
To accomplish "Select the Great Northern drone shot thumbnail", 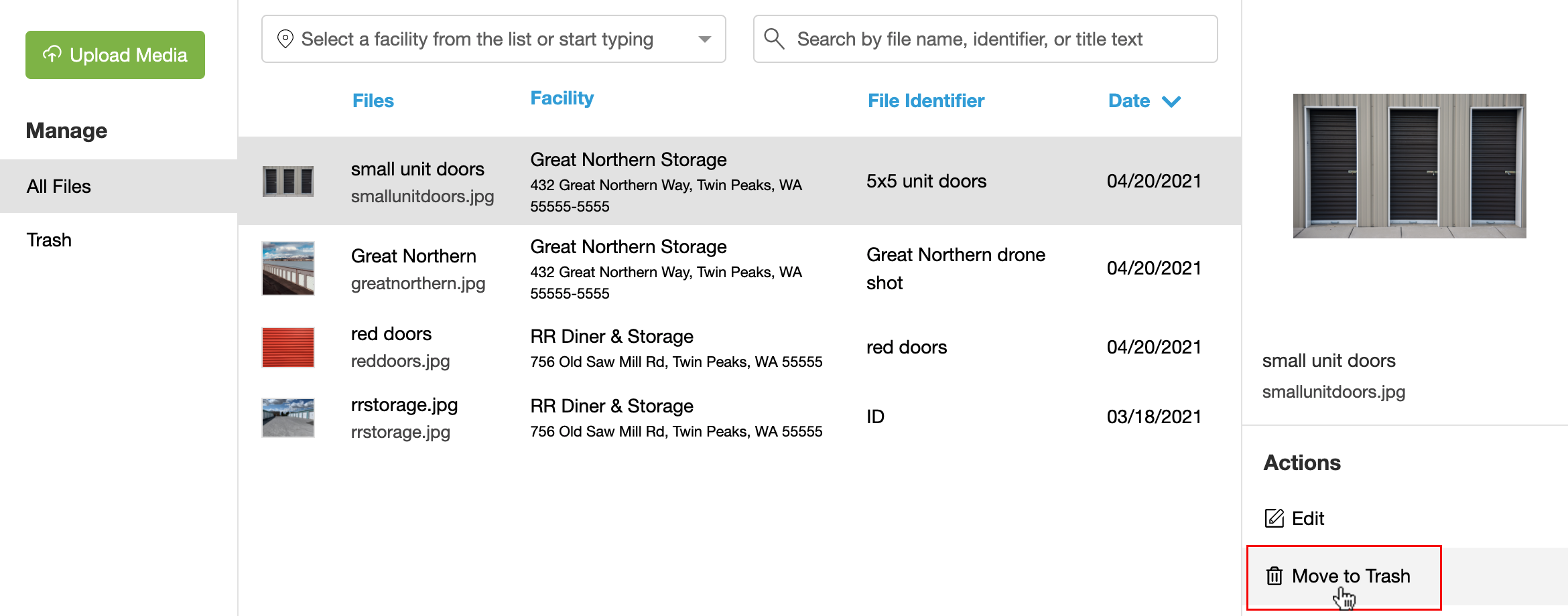I will (x=288, y=268).
